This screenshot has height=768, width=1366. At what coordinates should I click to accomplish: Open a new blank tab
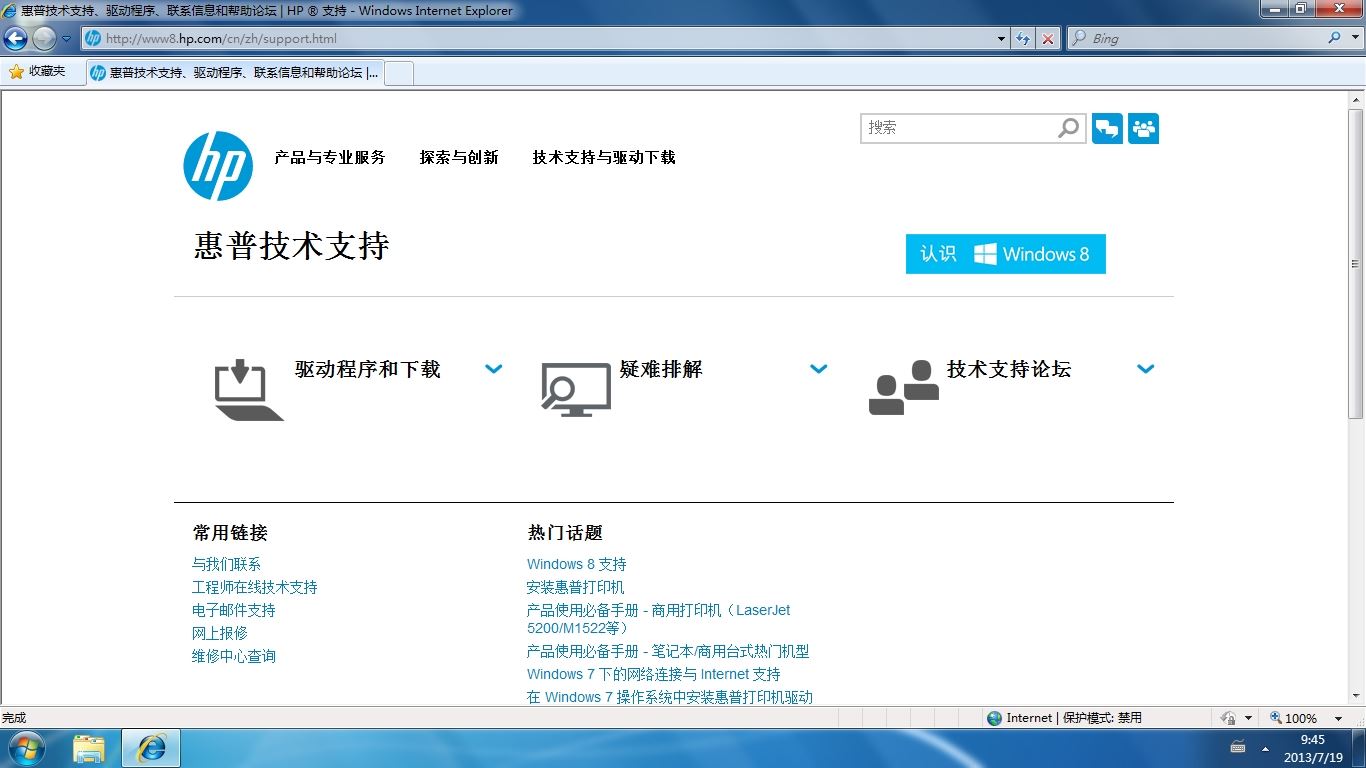coord(398,73)
